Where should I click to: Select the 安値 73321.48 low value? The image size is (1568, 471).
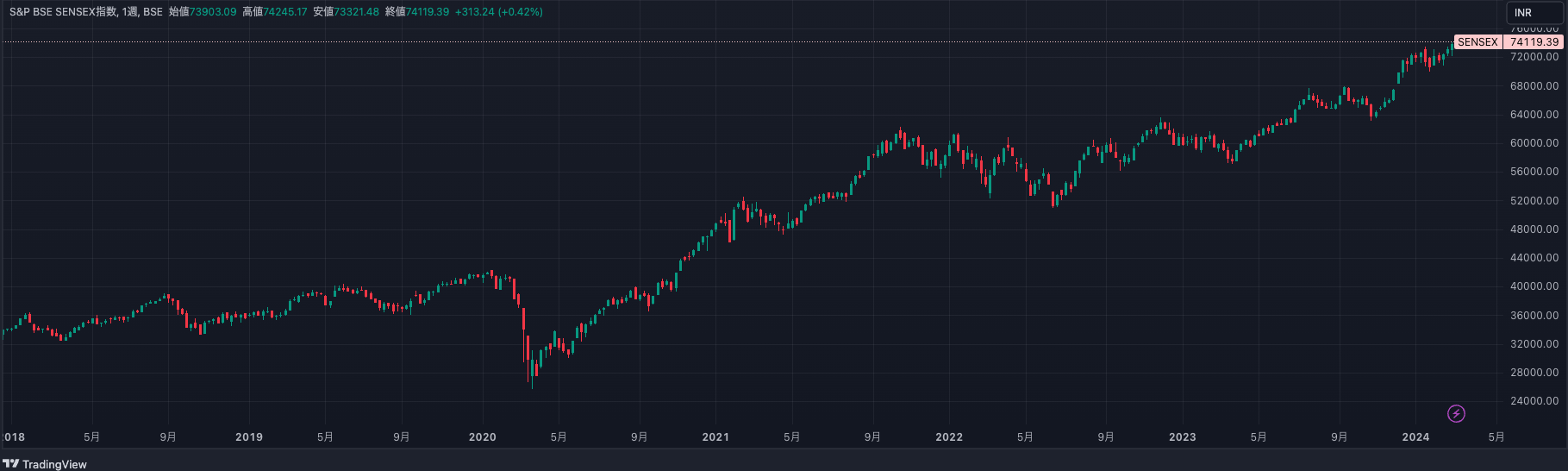(346, 12)
